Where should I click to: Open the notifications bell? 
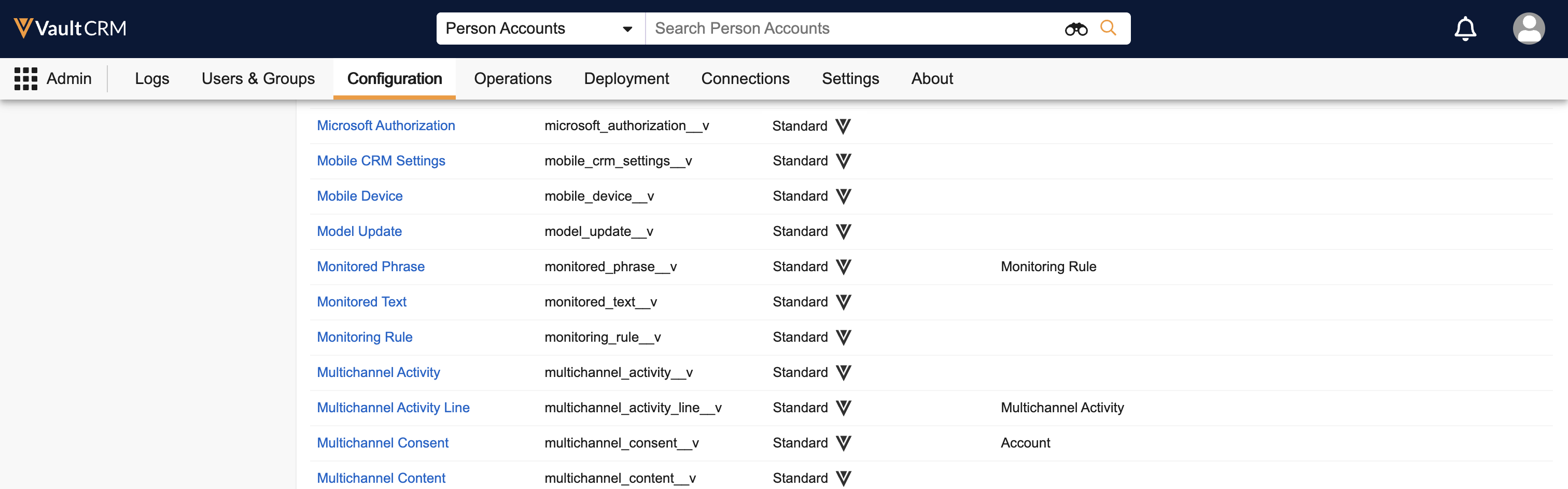1464,29
